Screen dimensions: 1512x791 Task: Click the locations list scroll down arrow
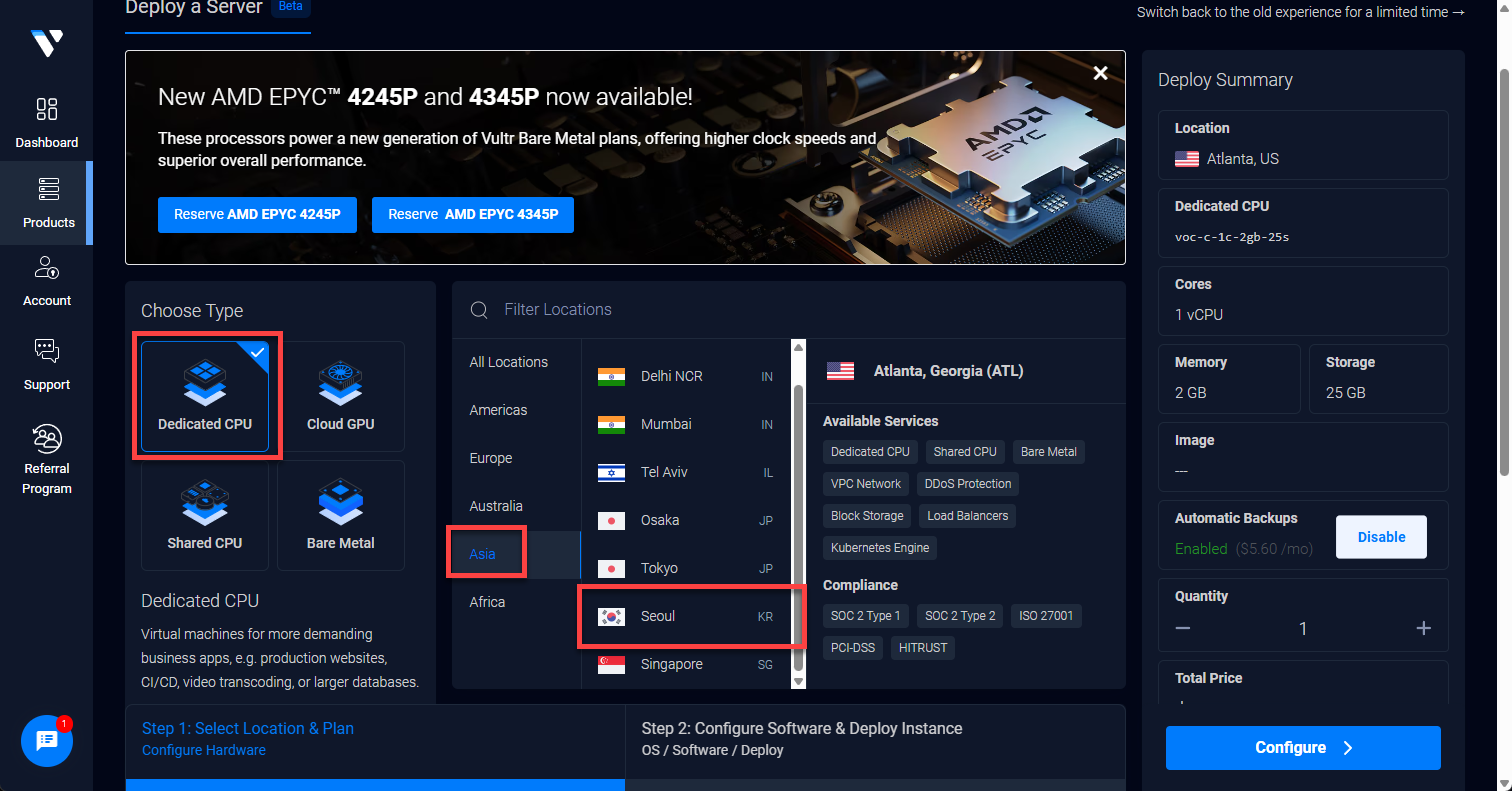(x=798, y=681)
